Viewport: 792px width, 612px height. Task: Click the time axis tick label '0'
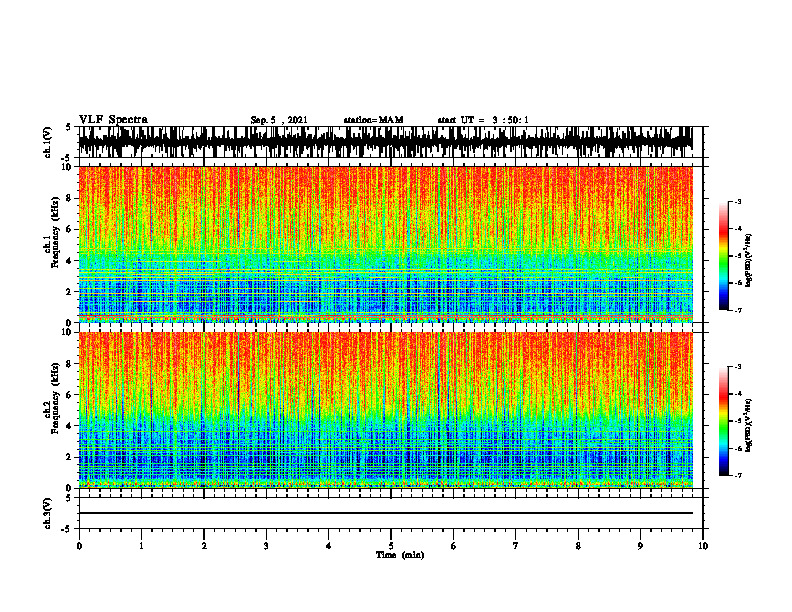pyautogui.click(x=79, y=546)
